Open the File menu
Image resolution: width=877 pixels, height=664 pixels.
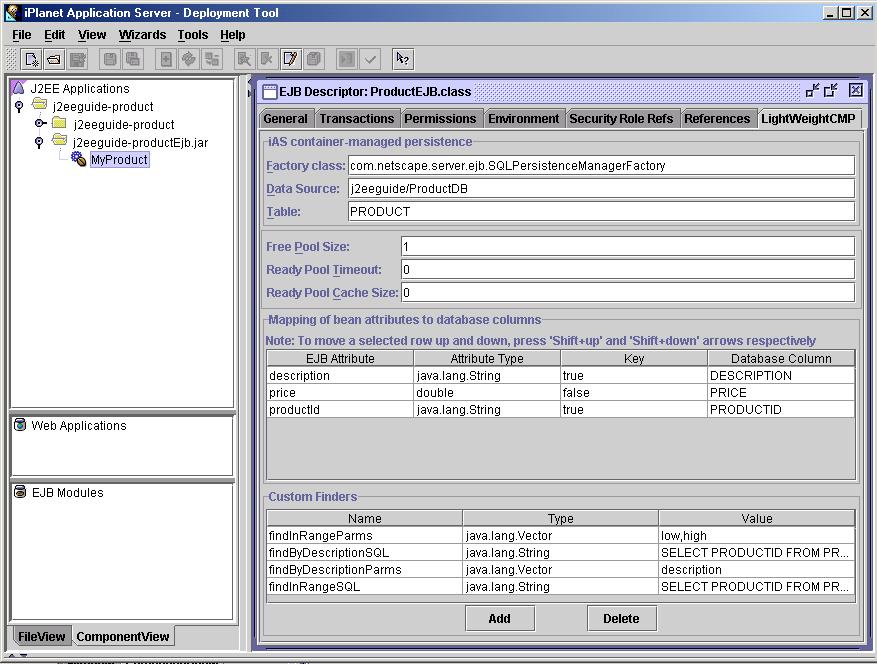[x=22, y=35]
